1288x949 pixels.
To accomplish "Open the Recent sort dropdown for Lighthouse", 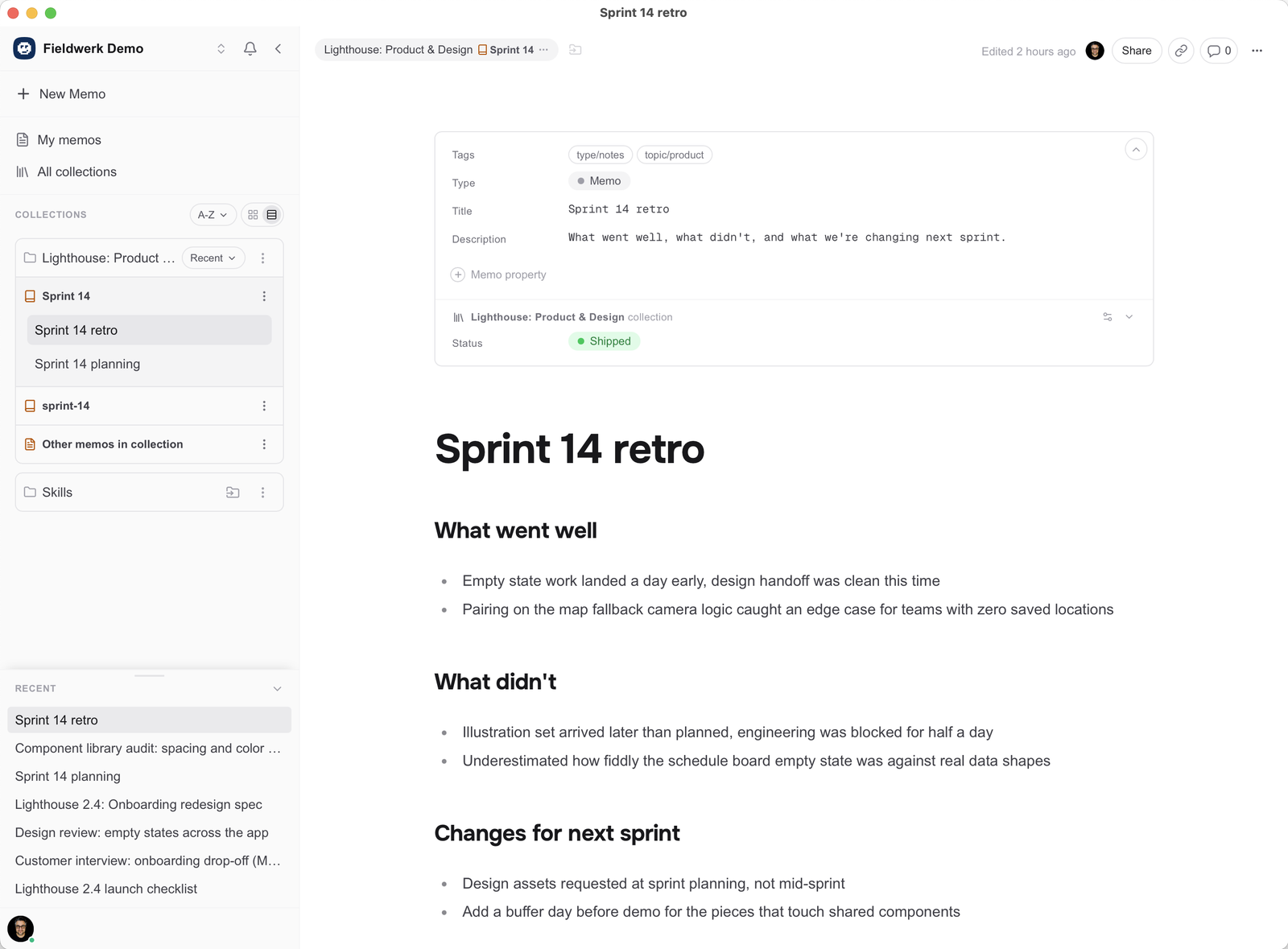I will 213,258.
